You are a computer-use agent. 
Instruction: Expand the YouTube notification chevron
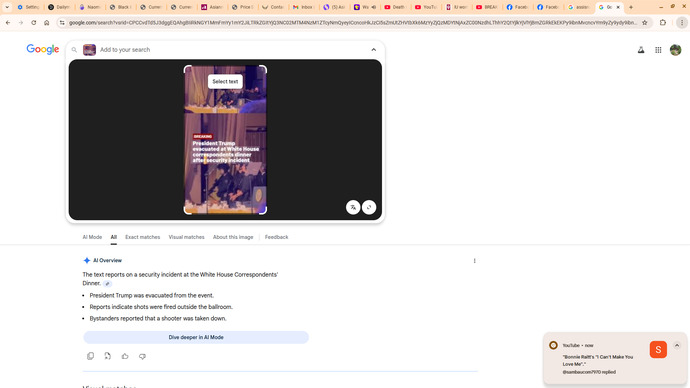click(677, 345)
